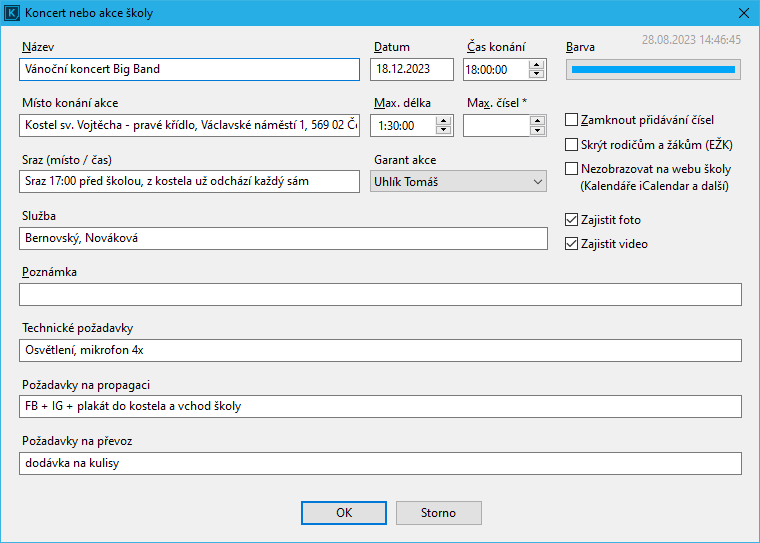
Task: Decrease Max. čísel value with down arrow
Action: click(537, 130)
